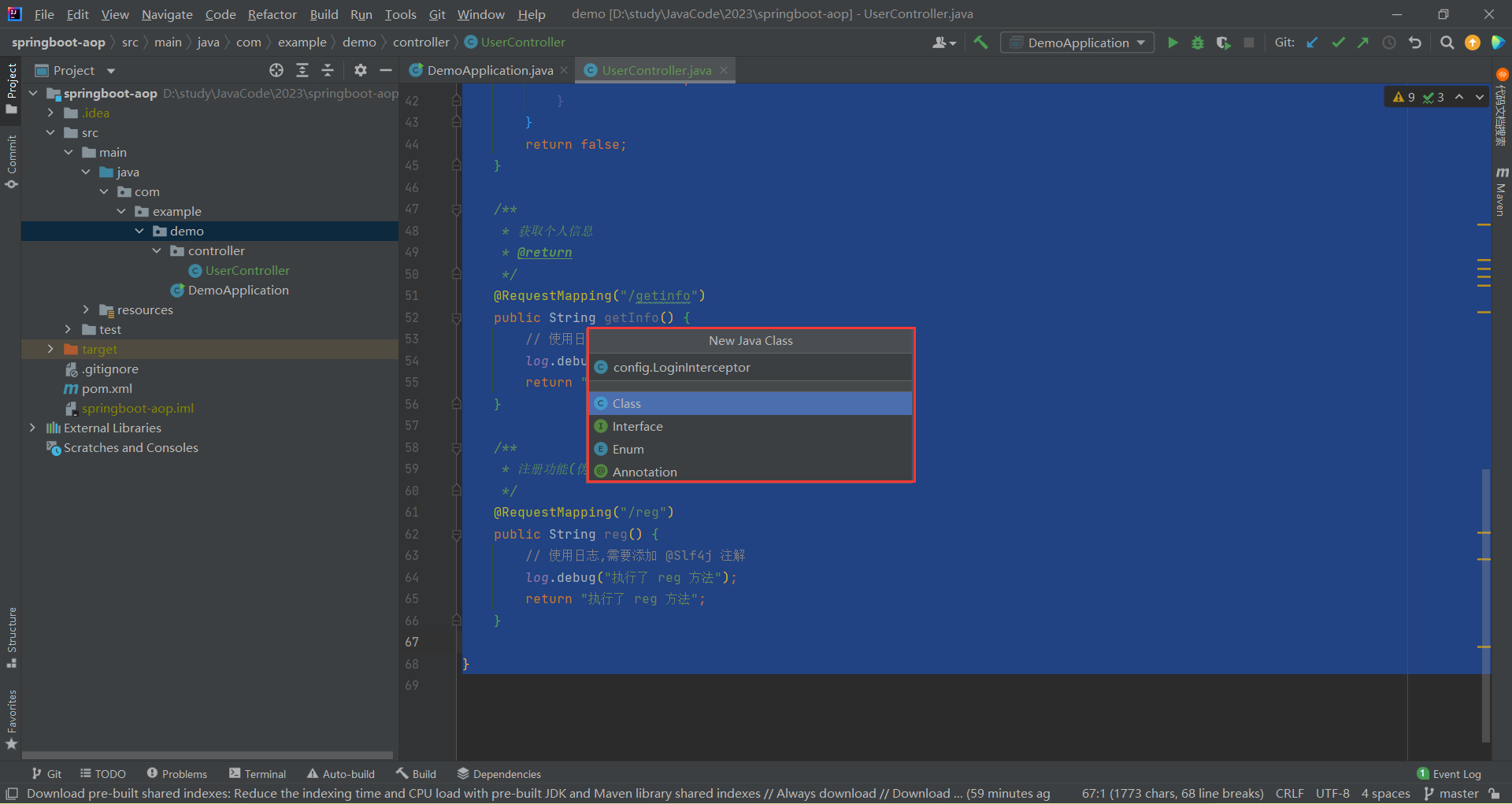Expand the target folder
Image resolution: width=1512 pixels, height=804 pixels.
pos(51,349)
